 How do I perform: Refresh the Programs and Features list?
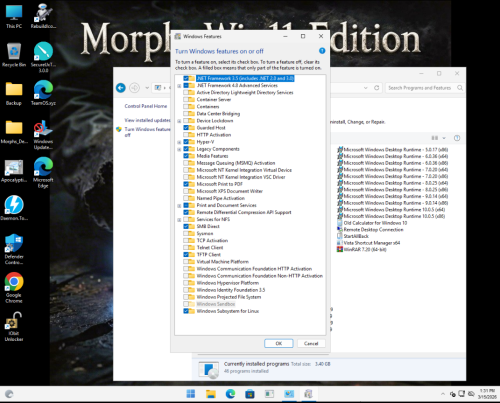377,88
